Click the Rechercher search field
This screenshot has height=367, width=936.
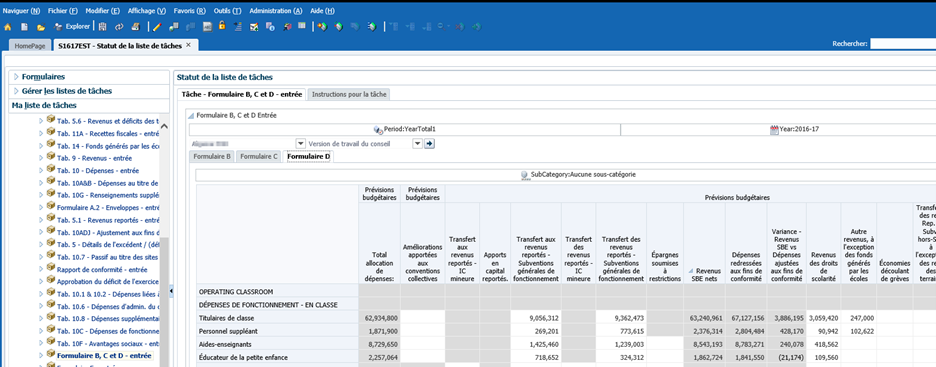click(903, 44)
